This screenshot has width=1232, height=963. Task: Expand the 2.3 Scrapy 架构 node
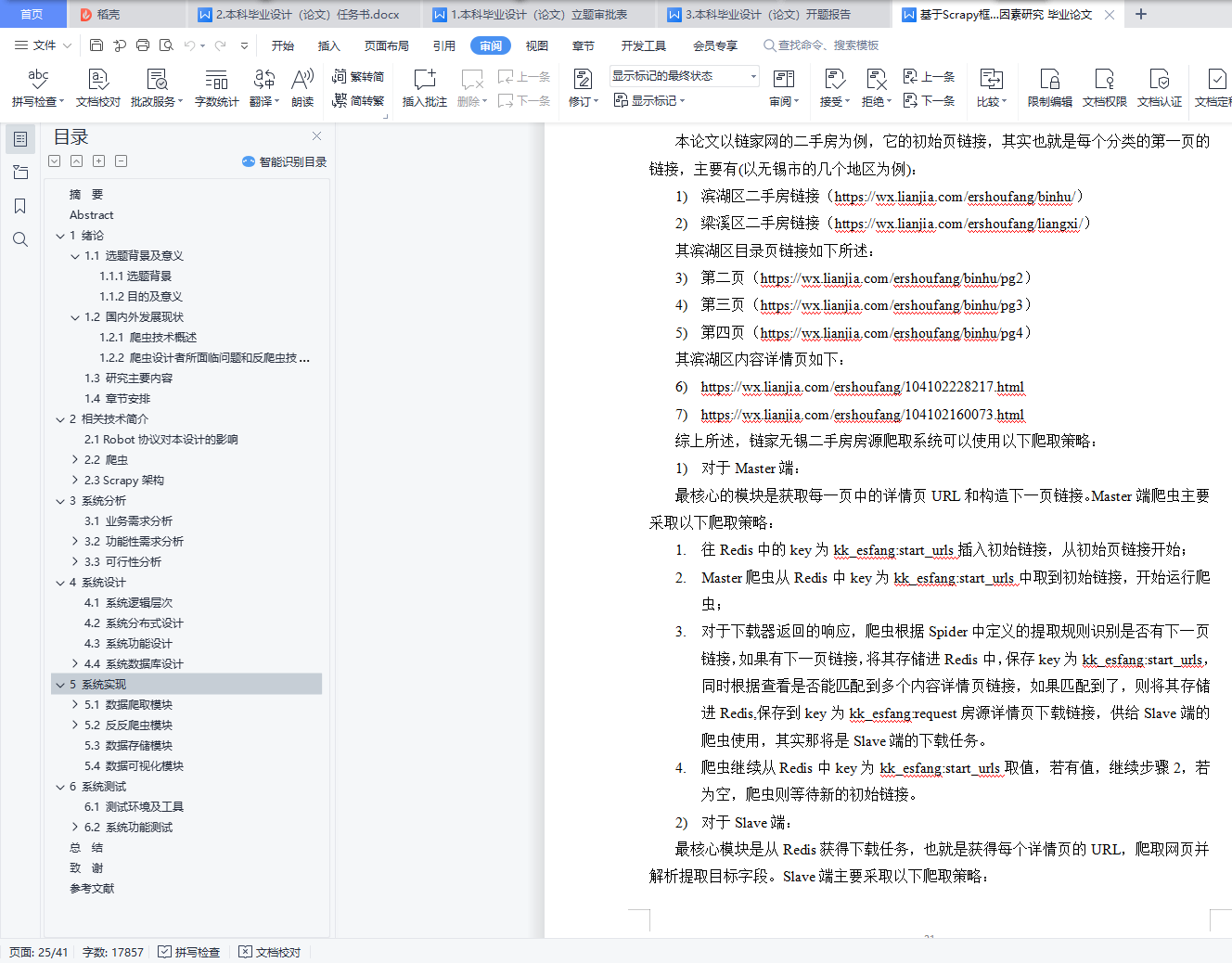[75, 481]
